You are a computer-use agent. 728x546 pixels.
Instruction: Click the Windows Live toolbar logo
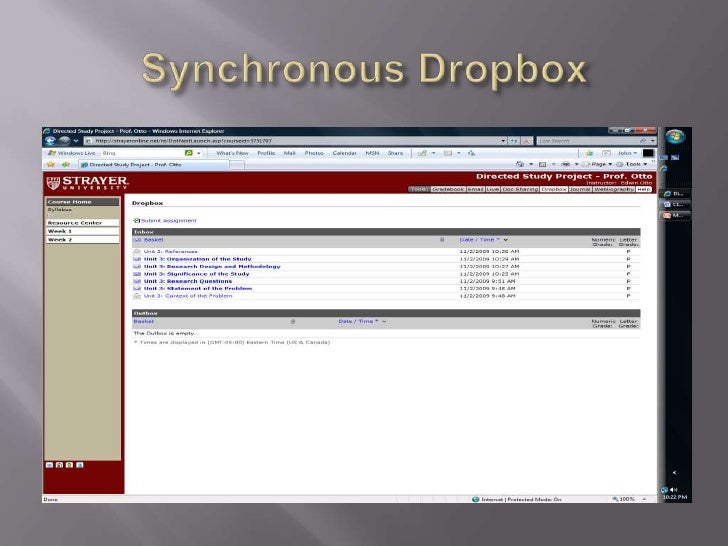click(x=72, y=153)
